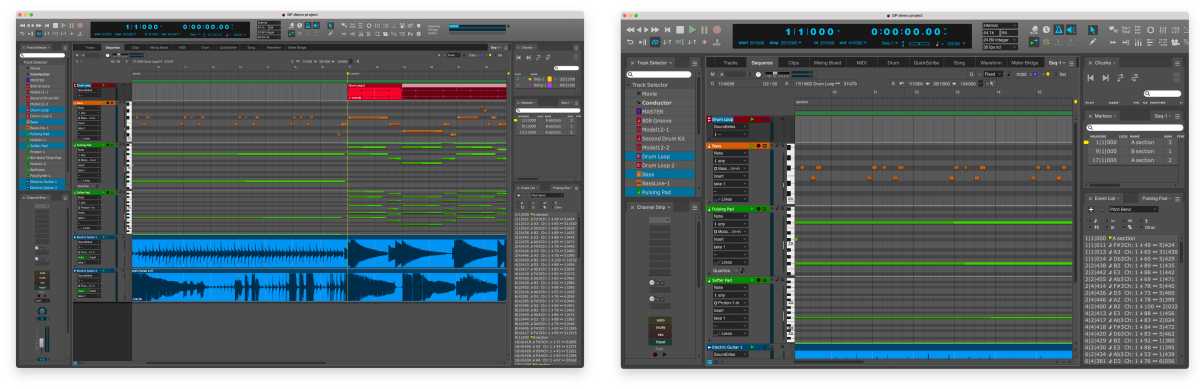The width and height of the screenshot is (1200, 389).
Task: Toggle rec button in right window Channel Strip
Action: pos(660,335)
